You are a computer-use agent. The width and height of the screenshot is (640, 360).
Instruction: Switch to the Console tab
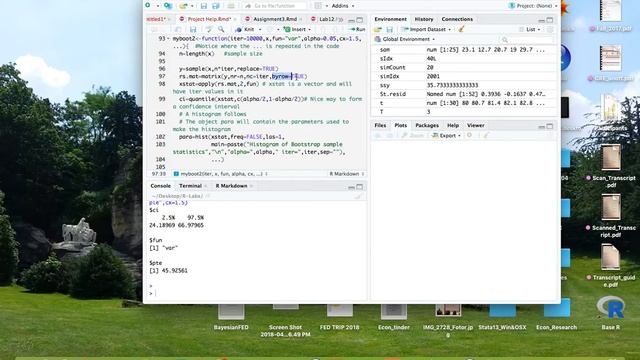(160, 186)
